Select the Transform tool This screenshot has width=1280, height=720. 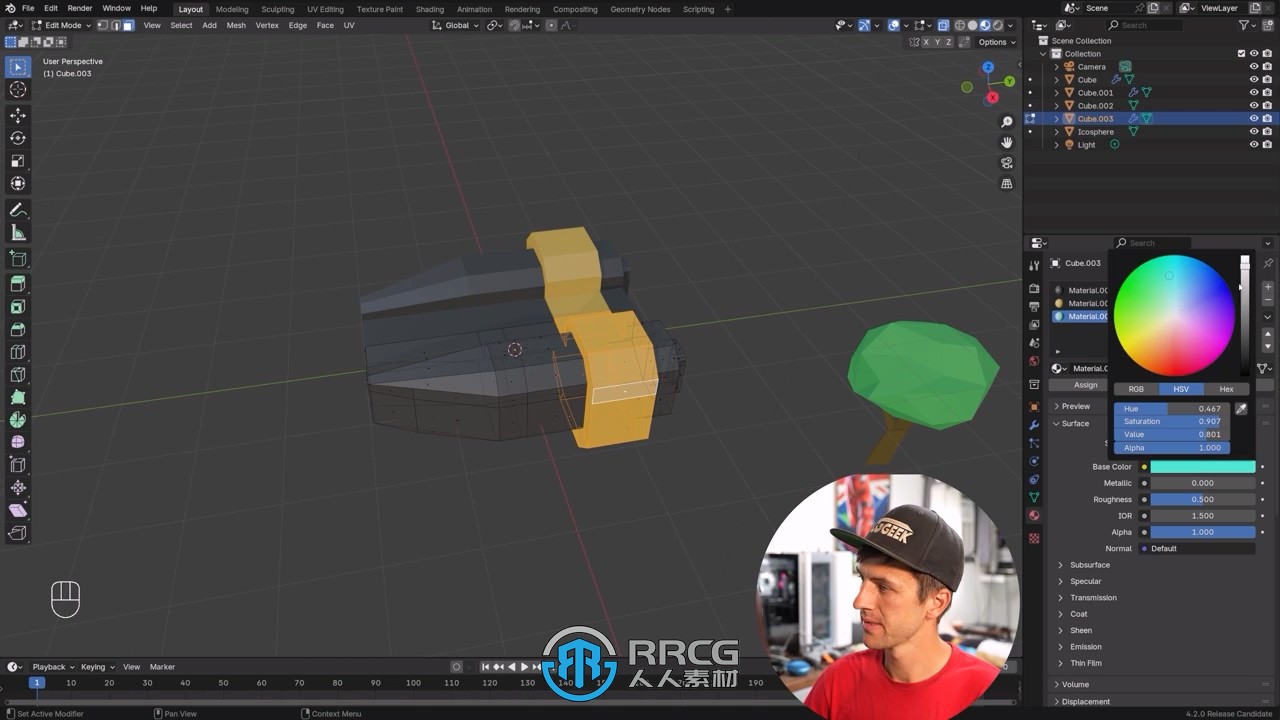[18, 184]
